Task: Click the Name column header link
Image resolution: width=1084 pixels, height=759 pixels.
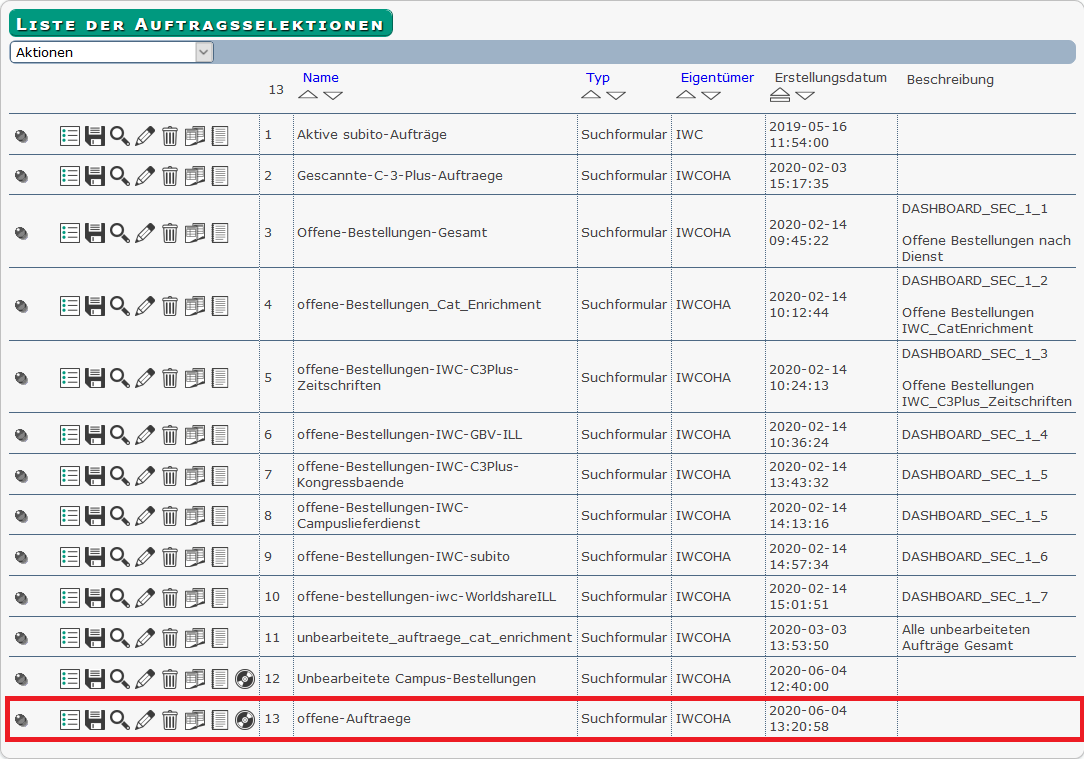Action: (x=321, y=77)
